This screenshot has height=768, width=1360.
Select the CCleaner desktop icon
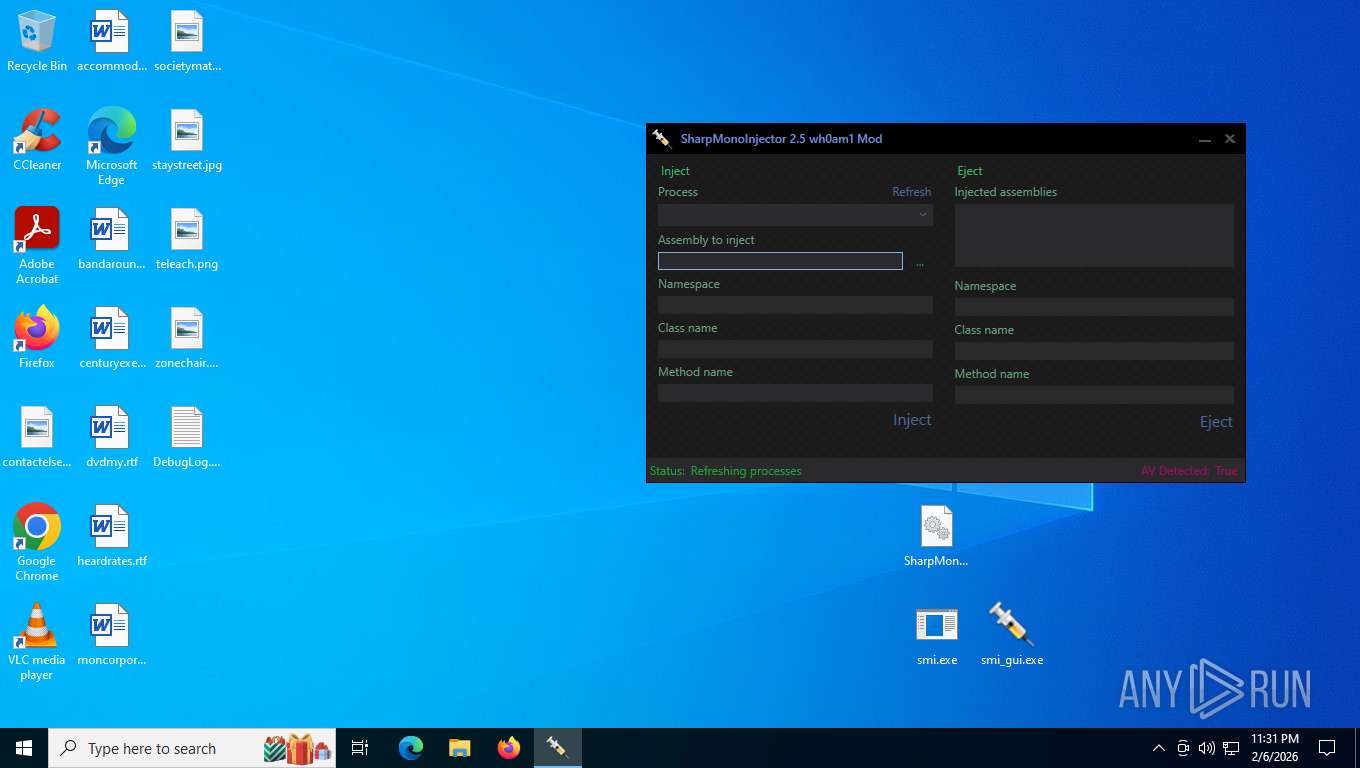[37, 140]
